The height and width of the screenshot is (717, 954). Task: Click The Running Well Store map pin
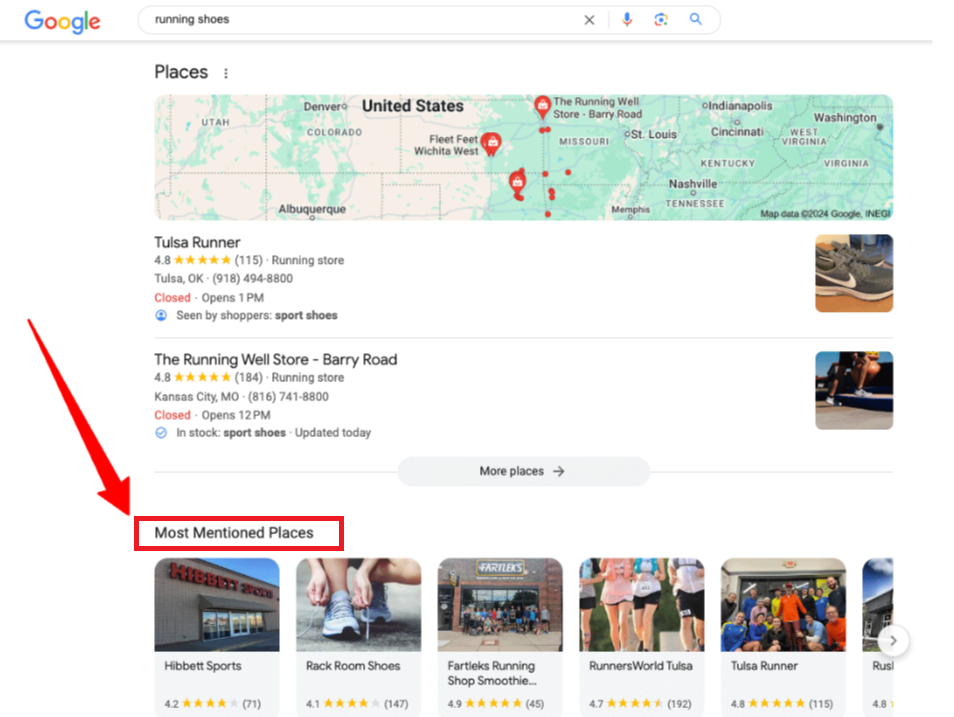tap(542, 106)
